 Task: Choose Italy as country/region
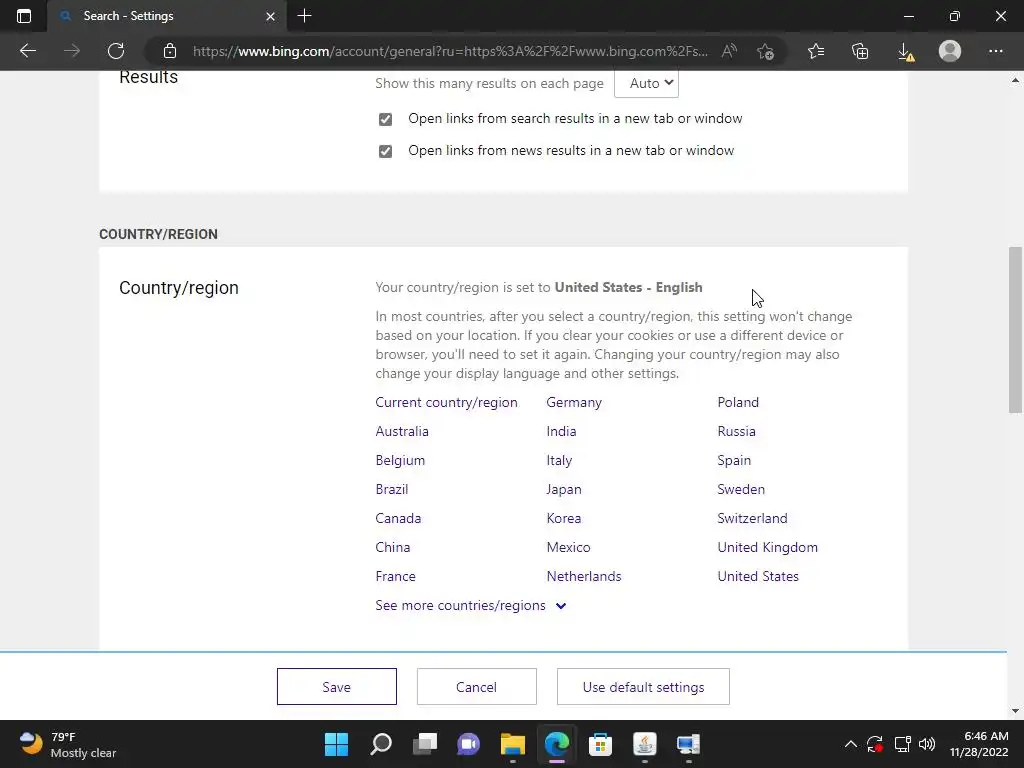point(559,460)
